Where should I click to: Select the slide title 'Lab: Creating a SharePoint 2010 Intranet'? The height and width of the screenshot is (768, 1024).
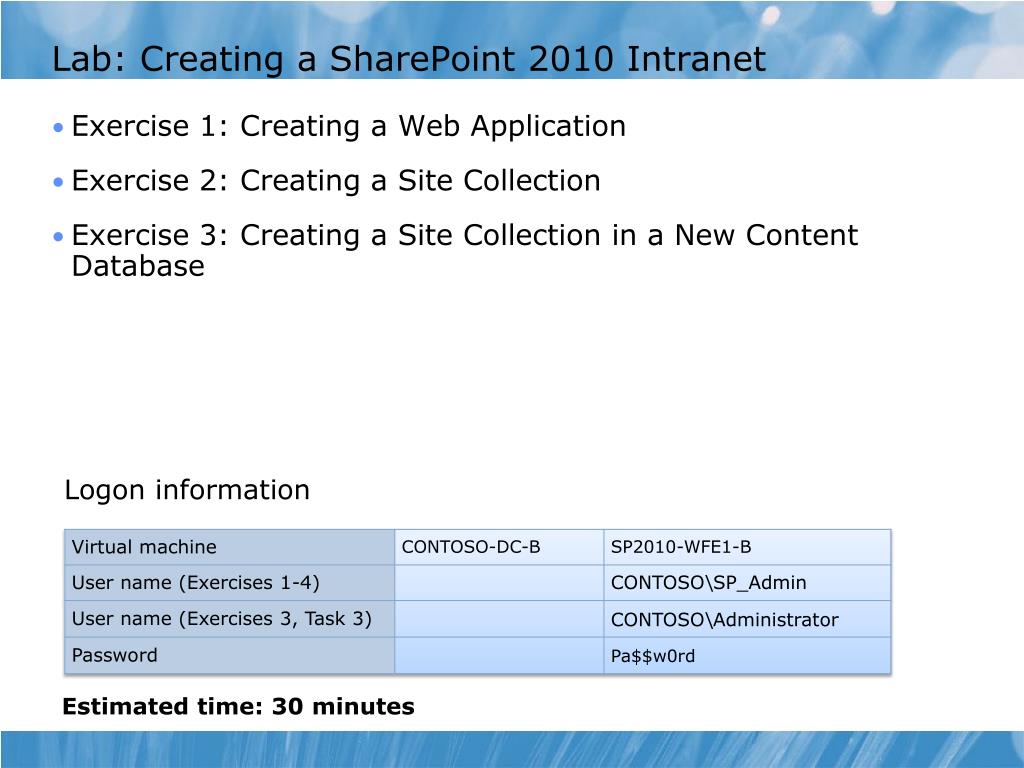(408, 59)
